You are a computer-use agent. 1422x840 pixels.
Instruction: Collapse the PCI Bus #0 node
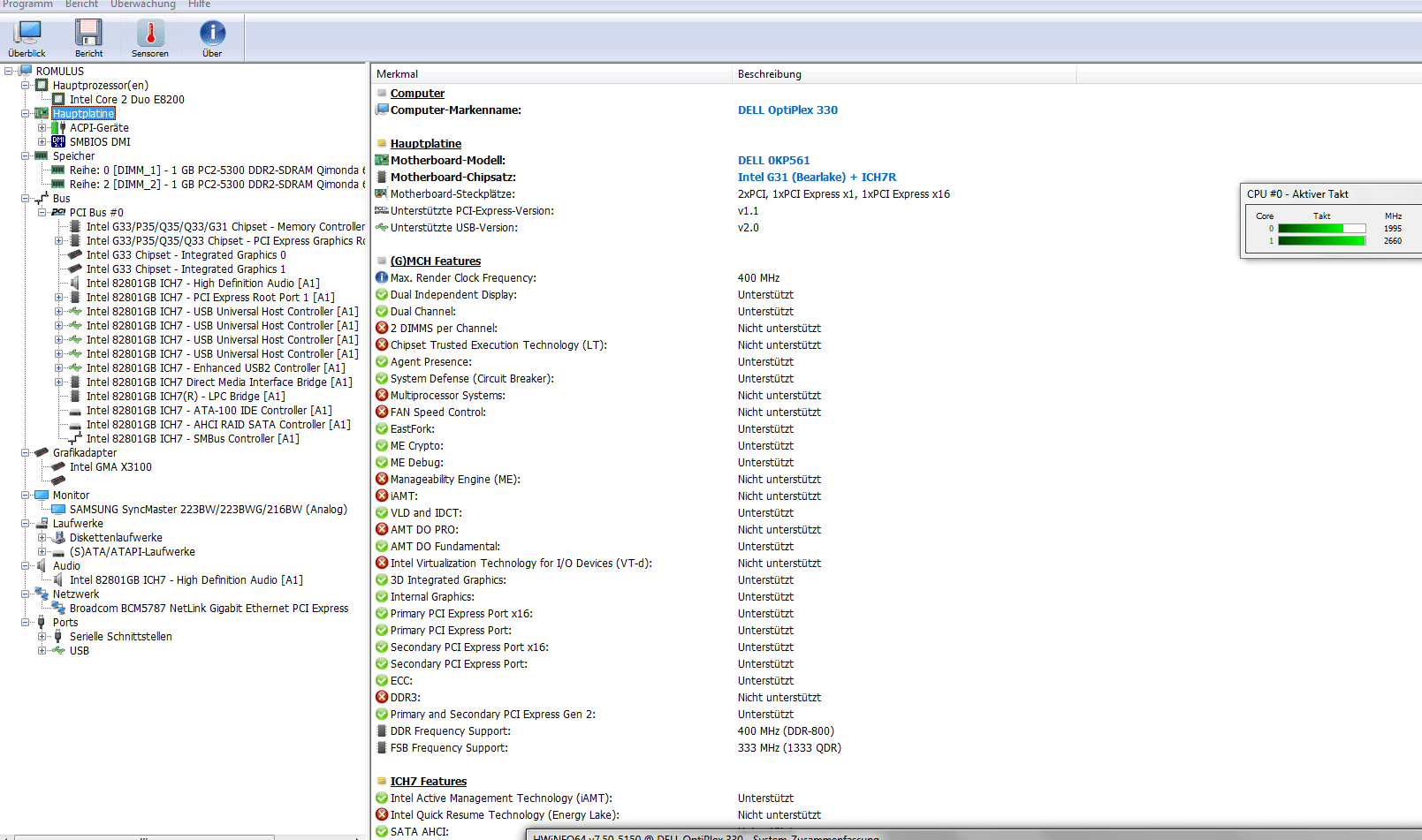42,212
